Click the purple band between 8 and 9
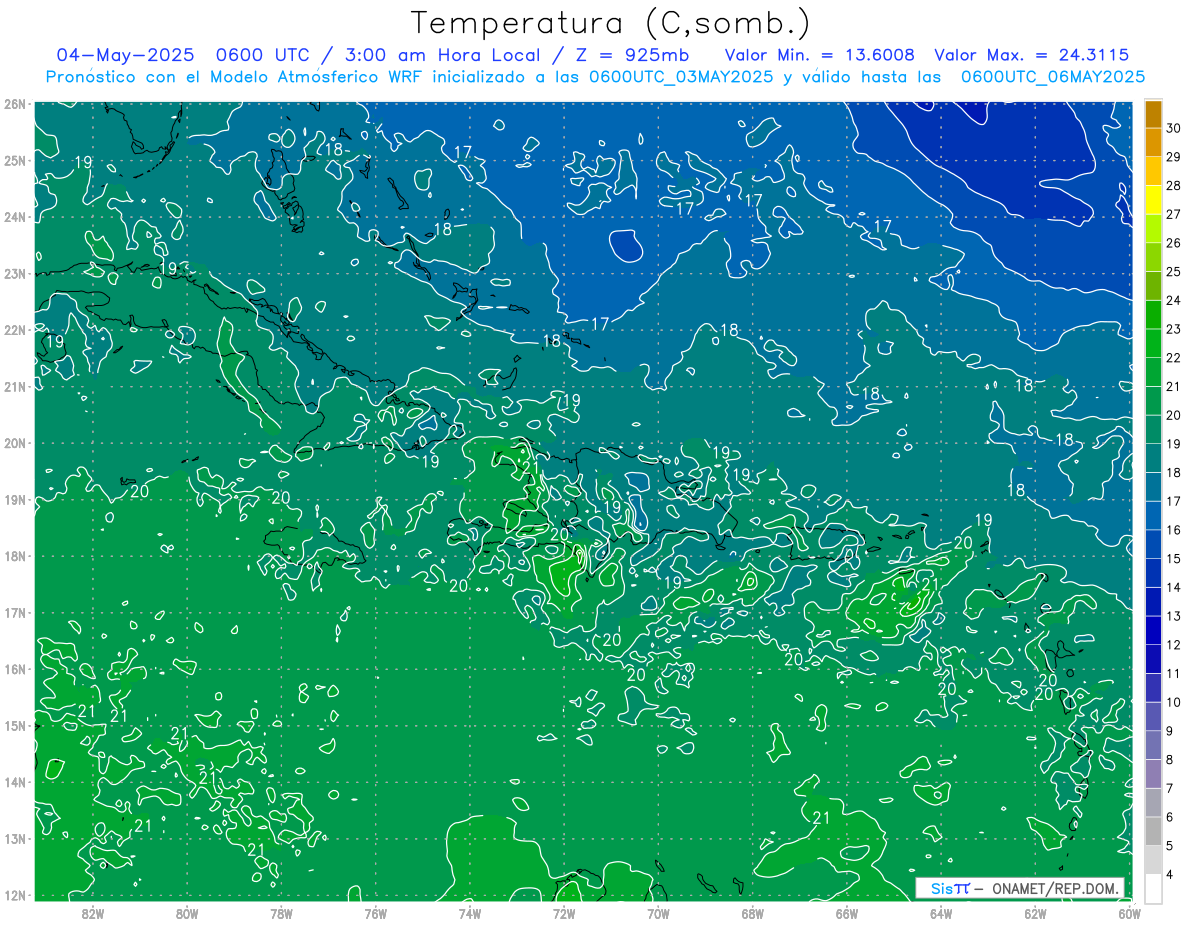1200x927 pixels. pos(1153,746)
